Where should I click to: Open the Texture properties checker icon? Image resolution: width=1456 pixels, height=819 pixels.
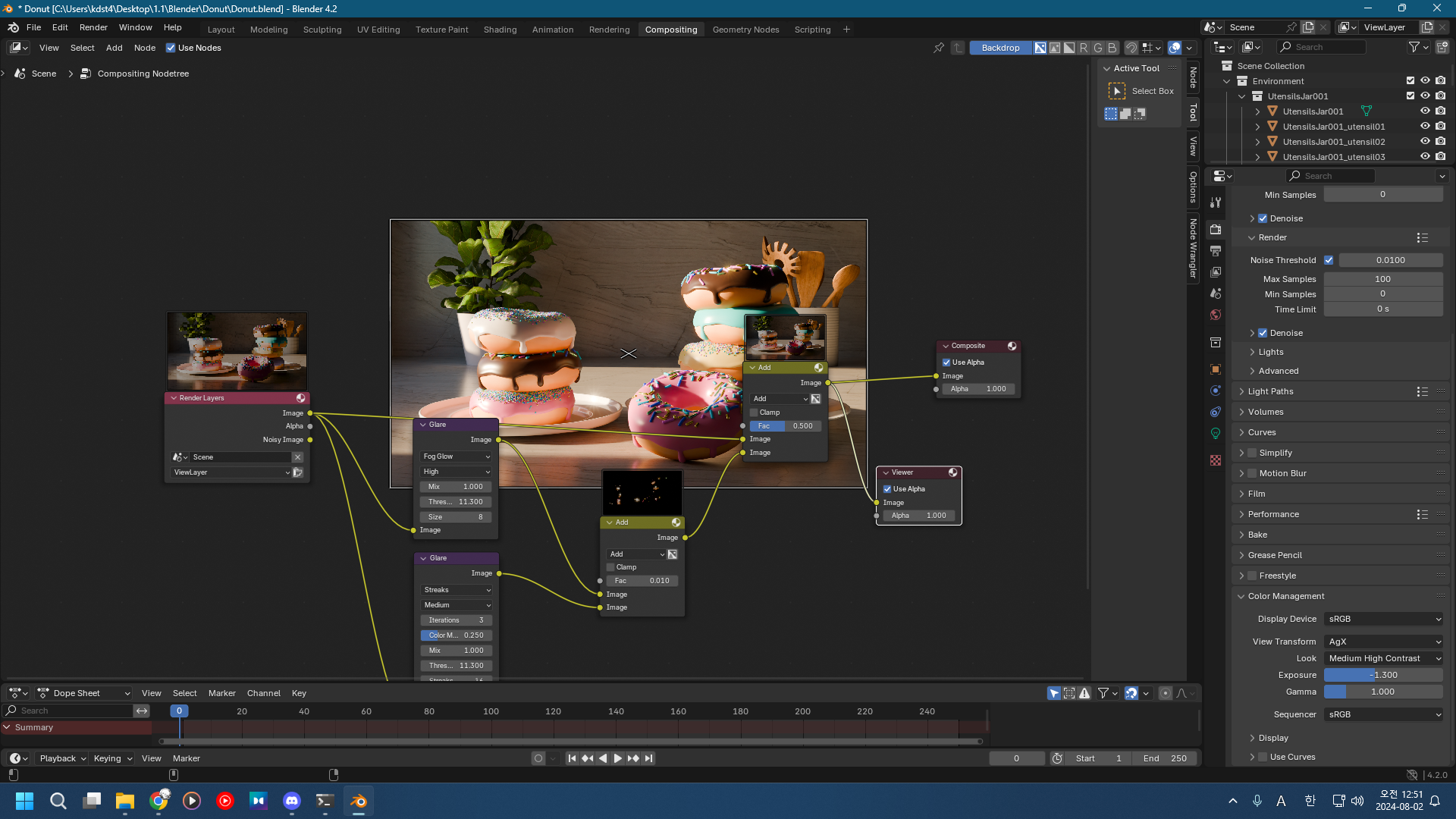coord(1216,460)
